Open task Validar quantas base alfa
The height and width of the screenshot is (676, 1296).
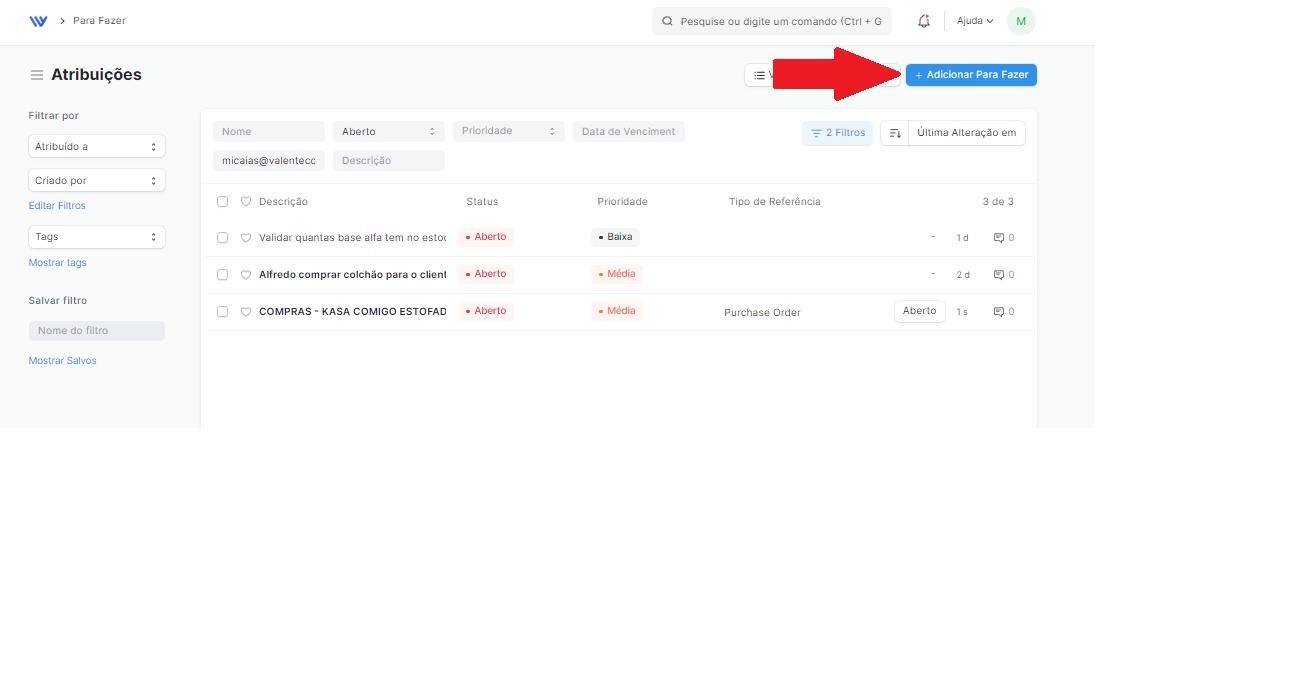tap(352, 238)
